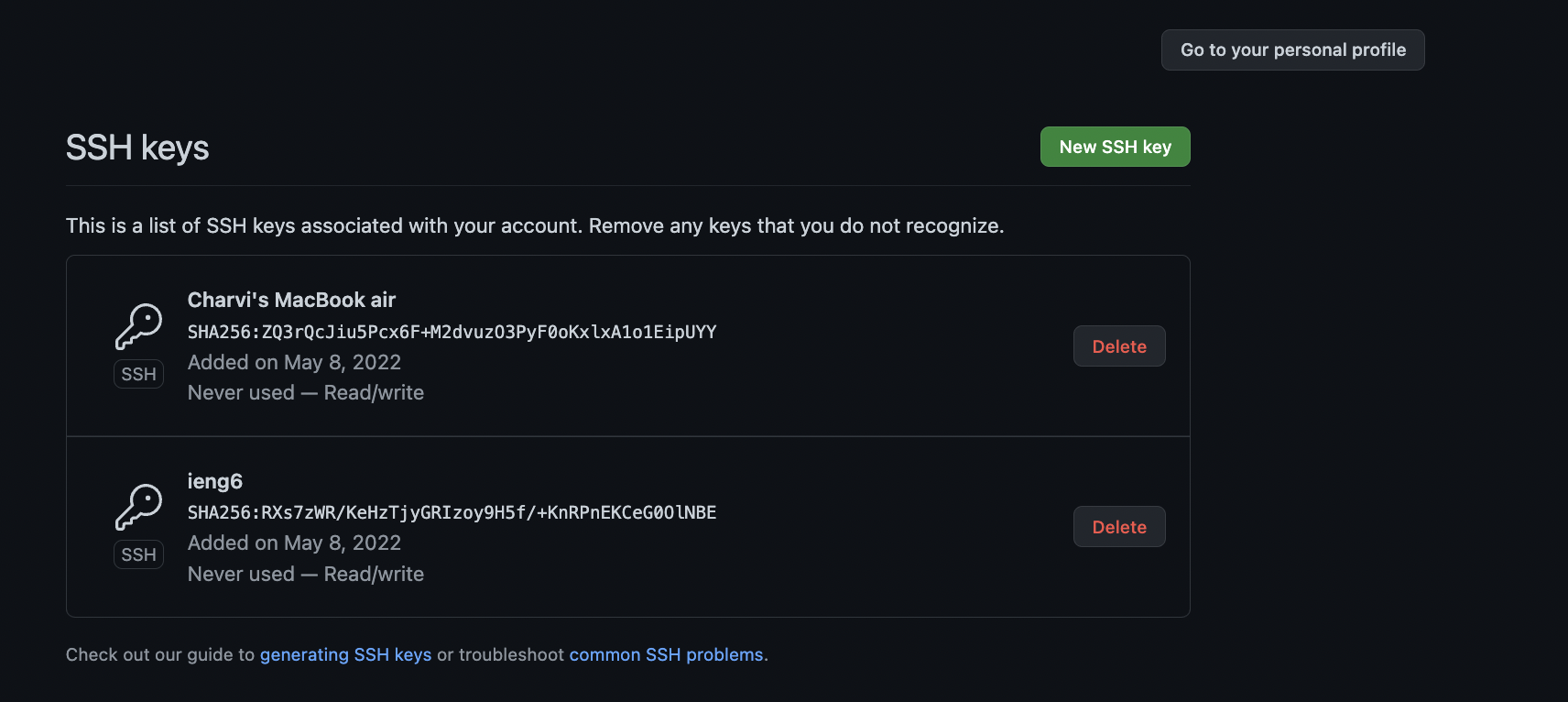Open the generating SSH keys guide link
The image size is (1568, 702).
pos(345,654)
